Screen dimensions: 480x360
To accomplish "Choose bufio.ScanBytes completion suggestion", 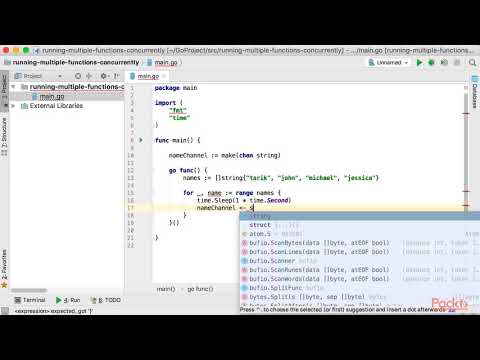I will click(x=360, y=243).
